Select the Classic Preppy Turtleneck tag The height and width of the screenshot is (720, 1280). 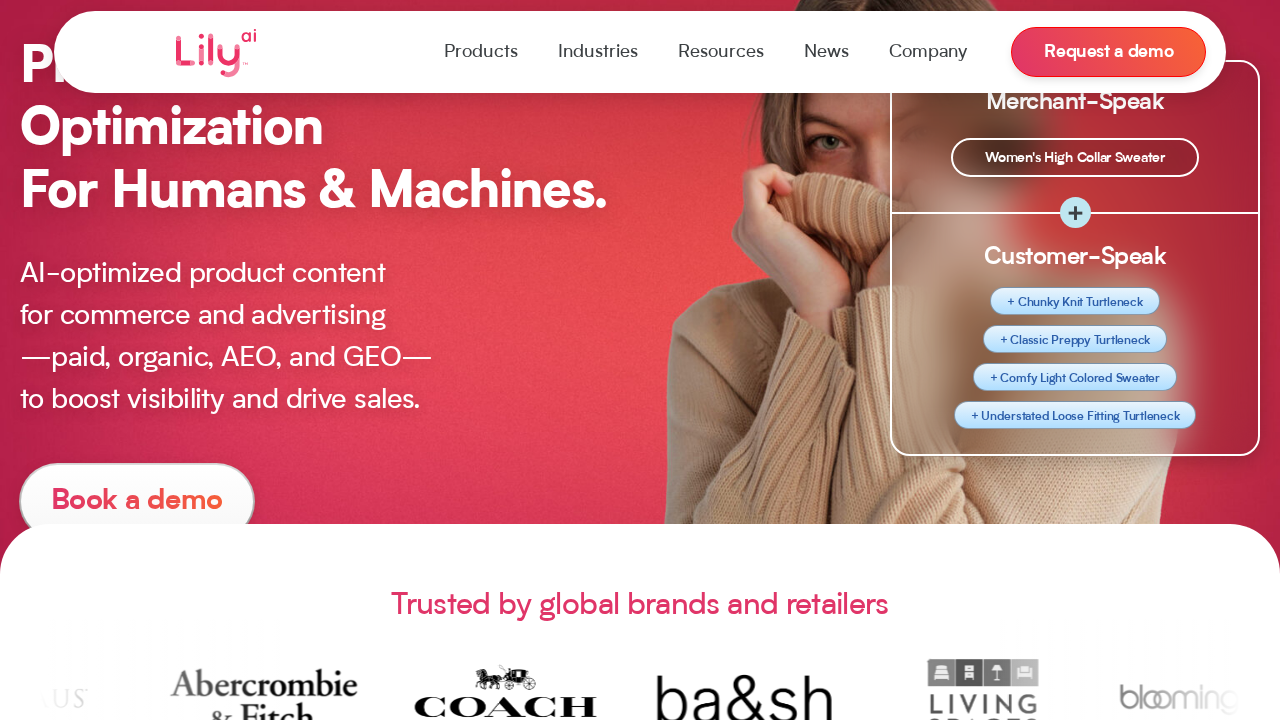1075,339
